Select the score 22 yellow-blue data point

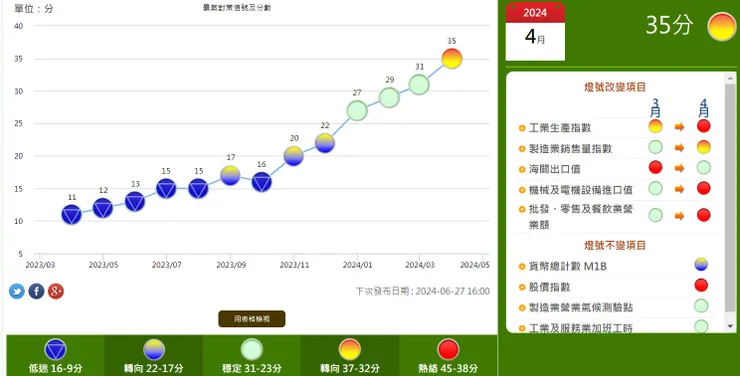(x=325, y=143)
